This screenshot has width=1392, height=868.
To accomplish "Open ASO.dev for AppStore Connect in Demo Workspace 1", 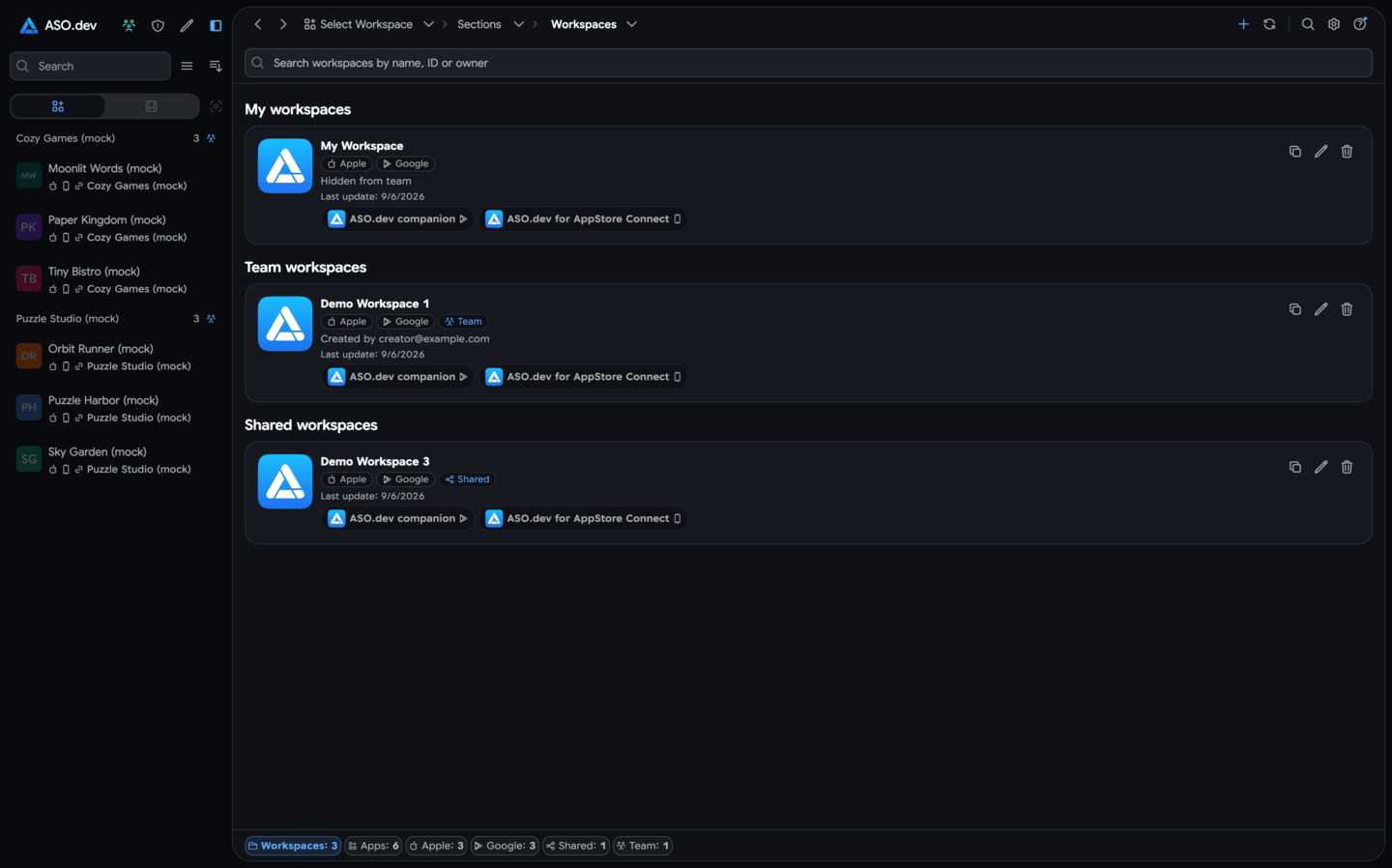I will click(x=584, y=377).
